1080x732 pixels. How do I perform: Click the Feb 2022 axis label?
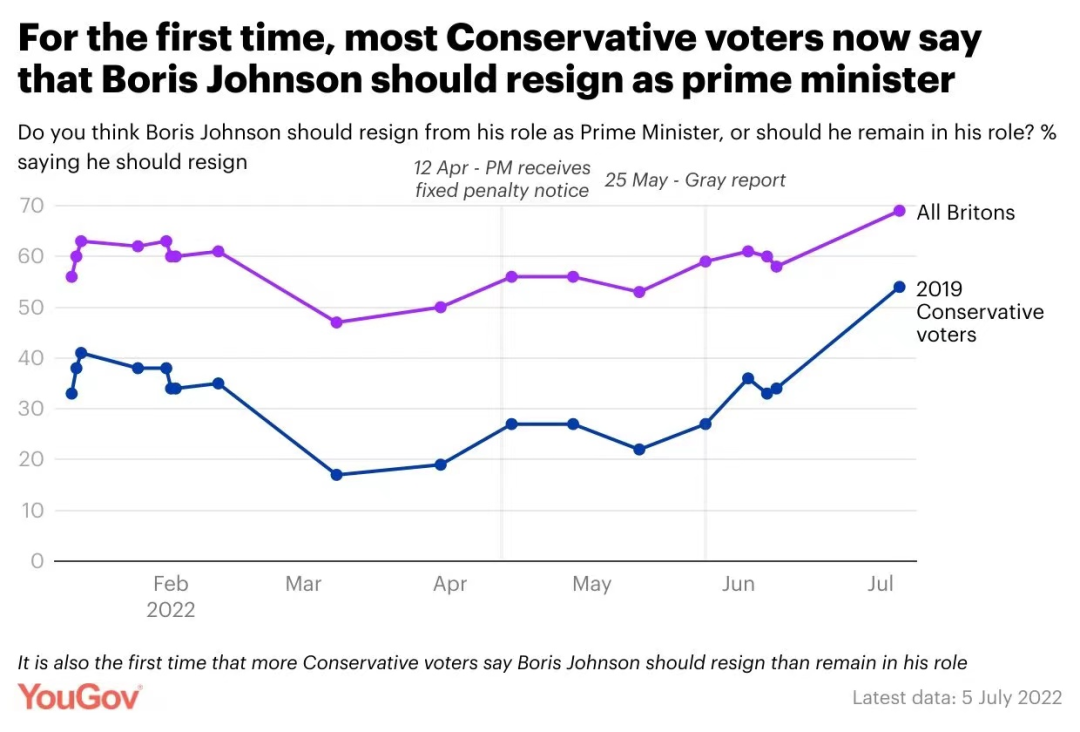171,596
